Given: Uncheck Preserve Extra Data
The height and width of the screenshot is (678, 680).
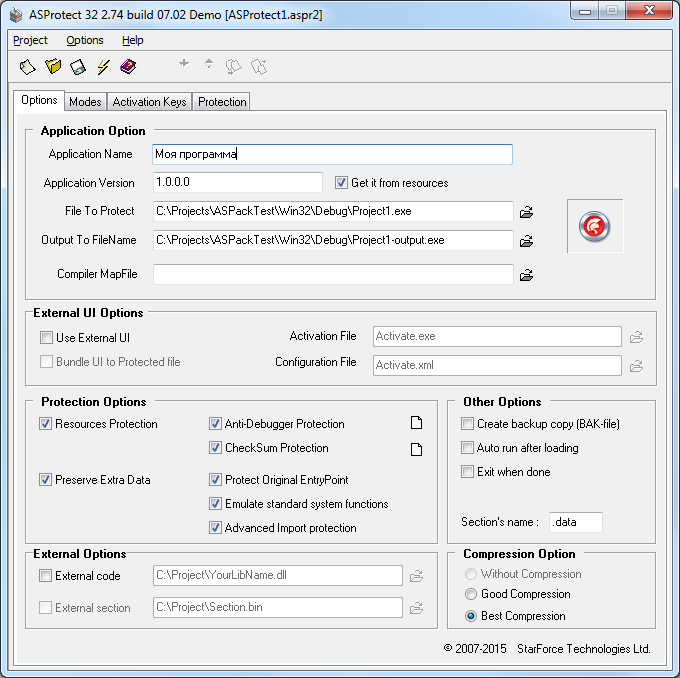Looking at the screenshot, I should coord(46,479).
